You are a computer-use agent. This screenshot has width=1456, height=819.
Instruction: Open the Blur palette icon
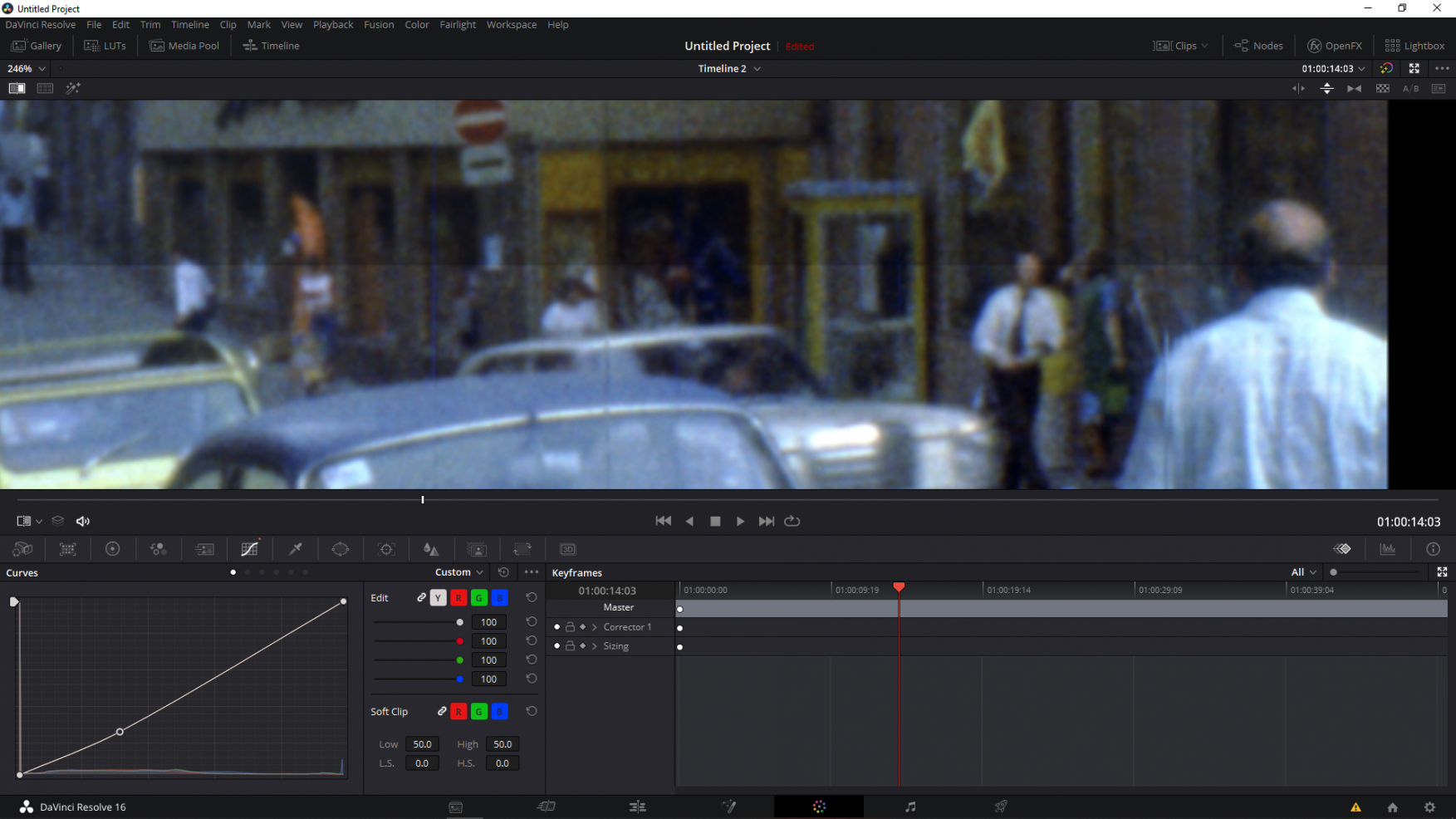431,549
